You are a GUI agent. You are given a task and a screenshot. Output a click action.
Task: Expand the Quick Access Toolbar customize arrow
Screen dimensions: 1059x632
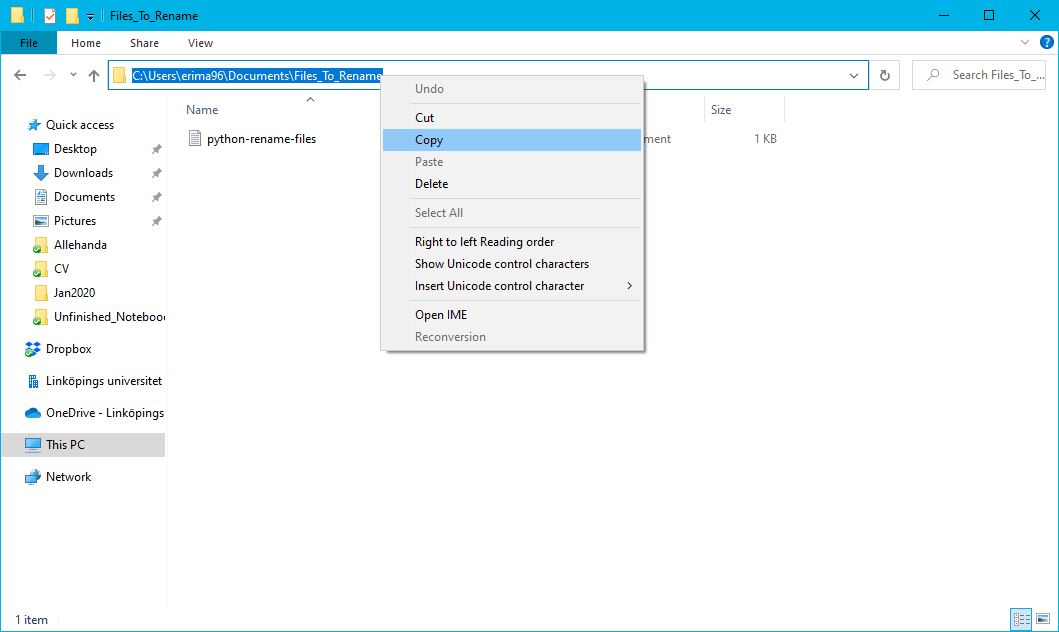(90, 16)
